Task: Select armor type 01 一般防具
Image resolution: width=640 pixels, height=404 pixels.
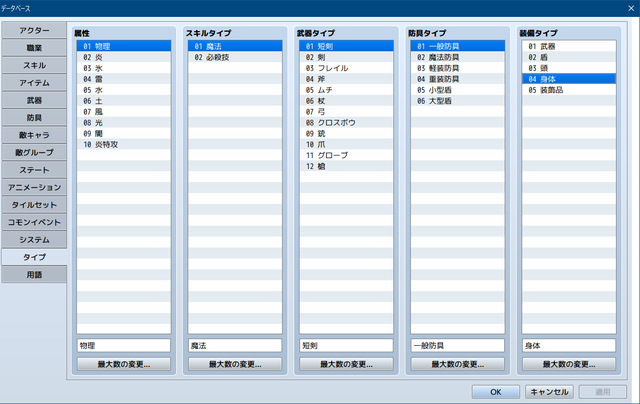Action: coord(458,46)
